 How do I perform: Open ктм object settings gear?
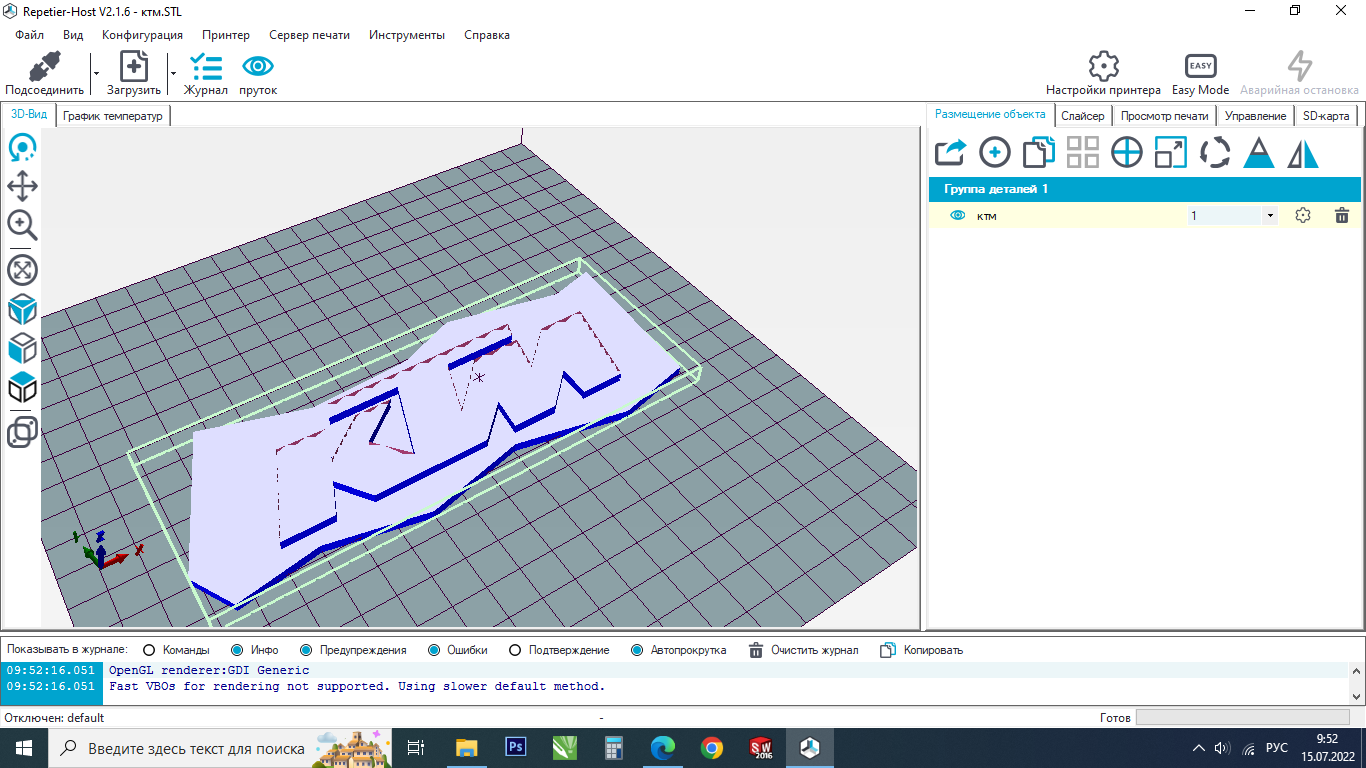[x=1302, y=215]
